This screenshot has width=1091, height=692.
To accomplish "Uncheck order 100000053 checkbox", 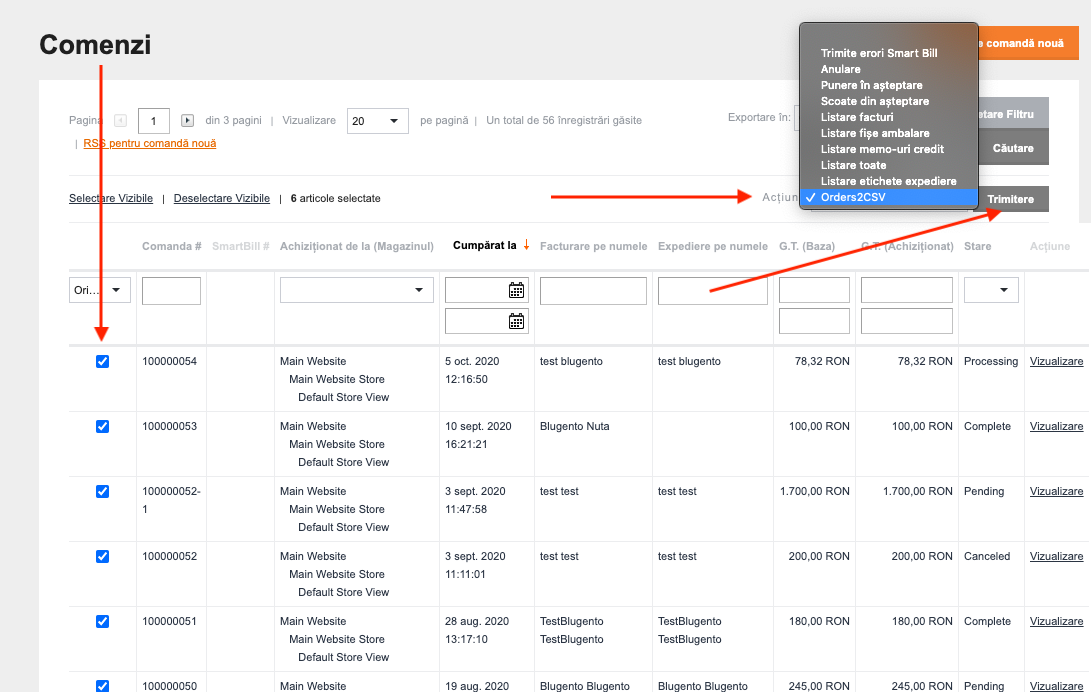I will click(102, 426).
